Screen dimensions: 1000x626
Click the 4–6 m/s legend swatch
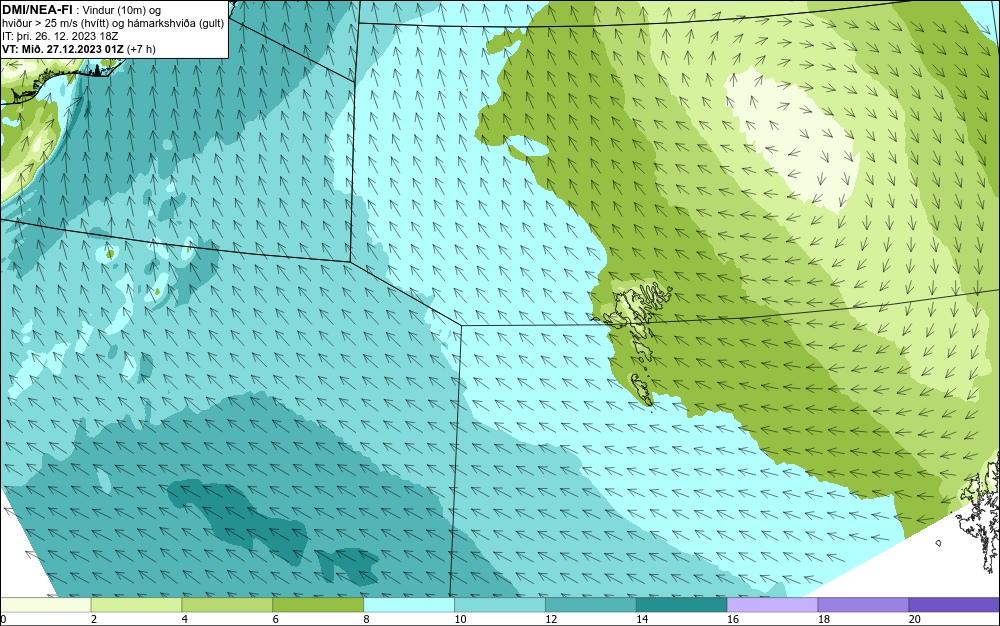[x=227, y=605]
